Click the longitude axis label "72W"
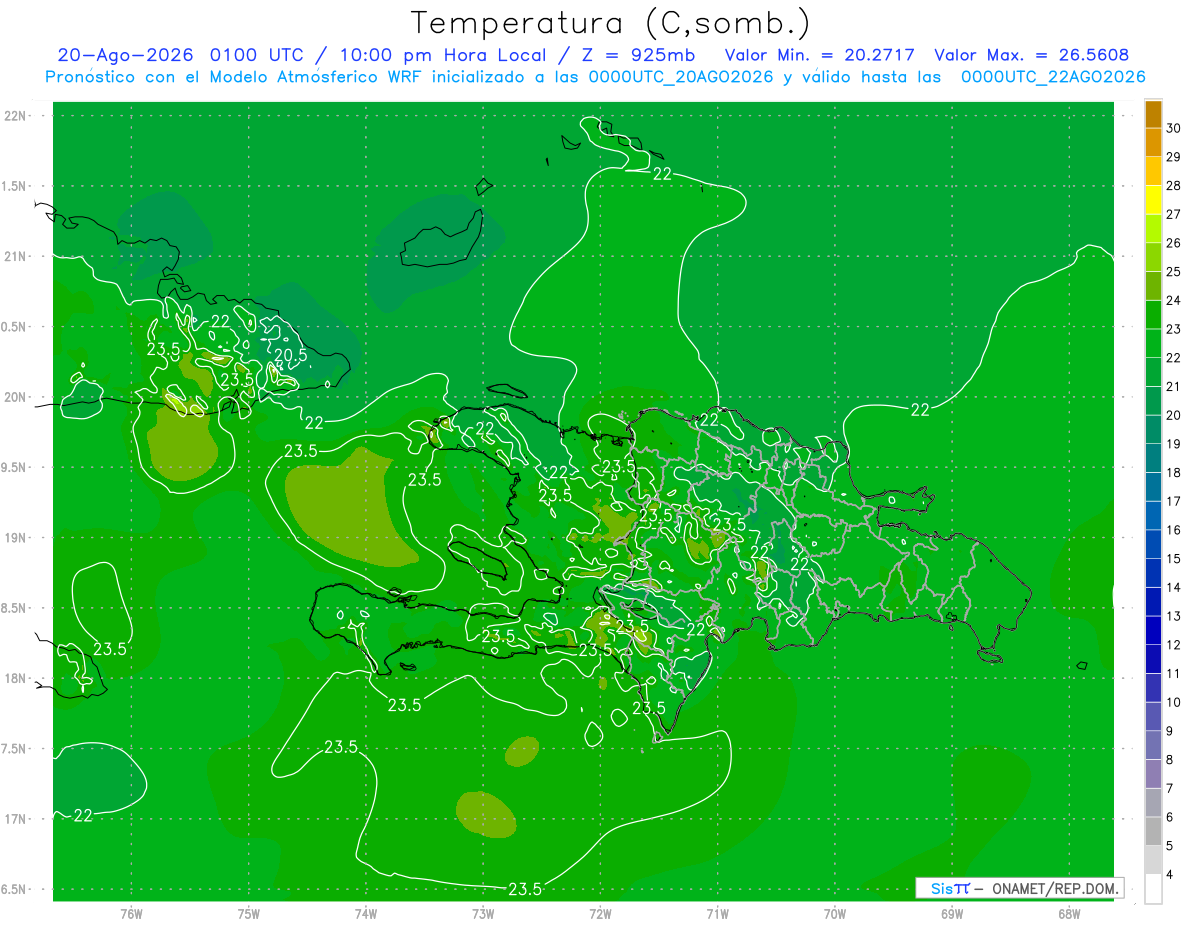Image resolution: width=1200 pixels, height=927 pixels. (600, 914)
